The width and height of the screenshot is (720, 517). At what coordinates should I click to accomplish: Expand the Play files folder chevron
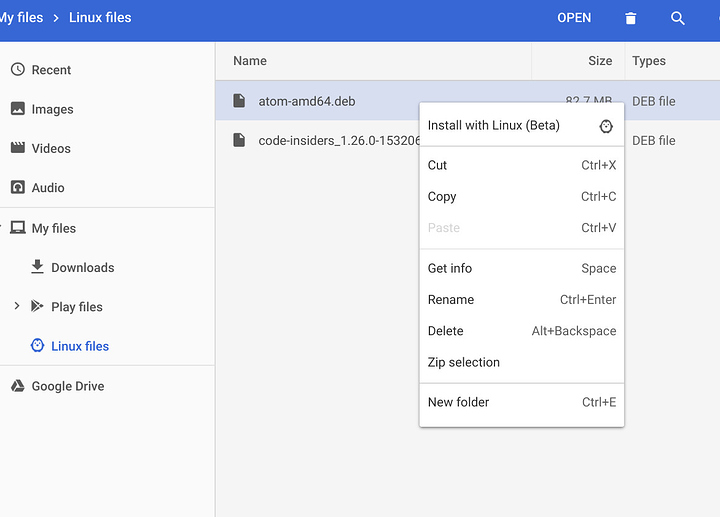point(17,306)
